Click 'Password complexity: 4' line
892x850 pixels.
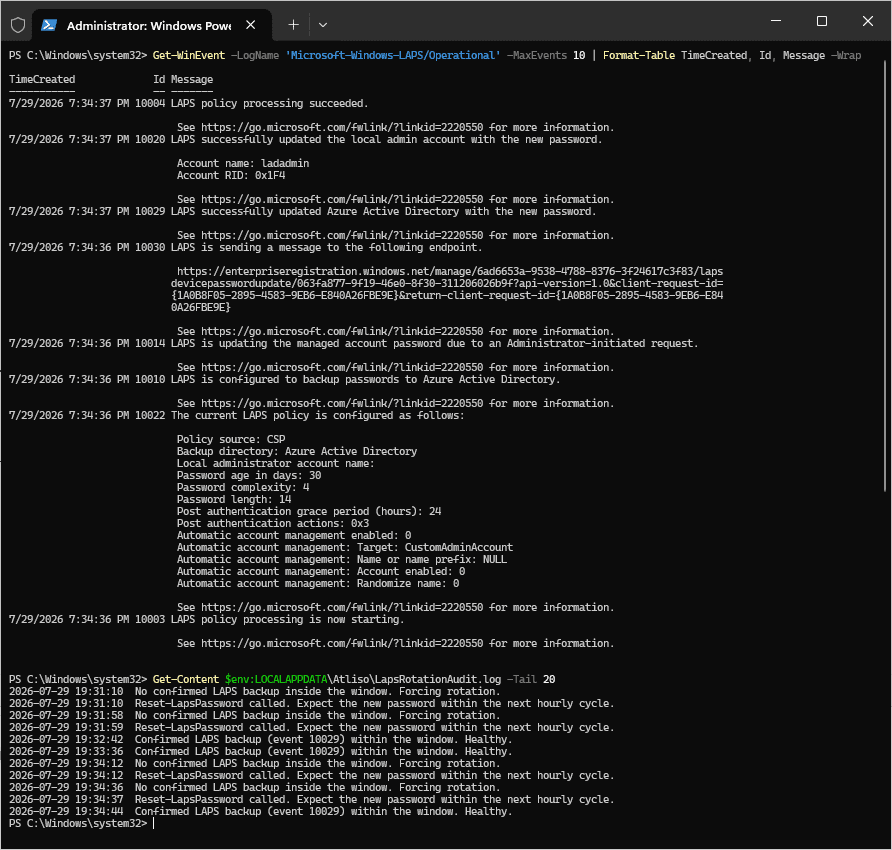coord(243,487)
